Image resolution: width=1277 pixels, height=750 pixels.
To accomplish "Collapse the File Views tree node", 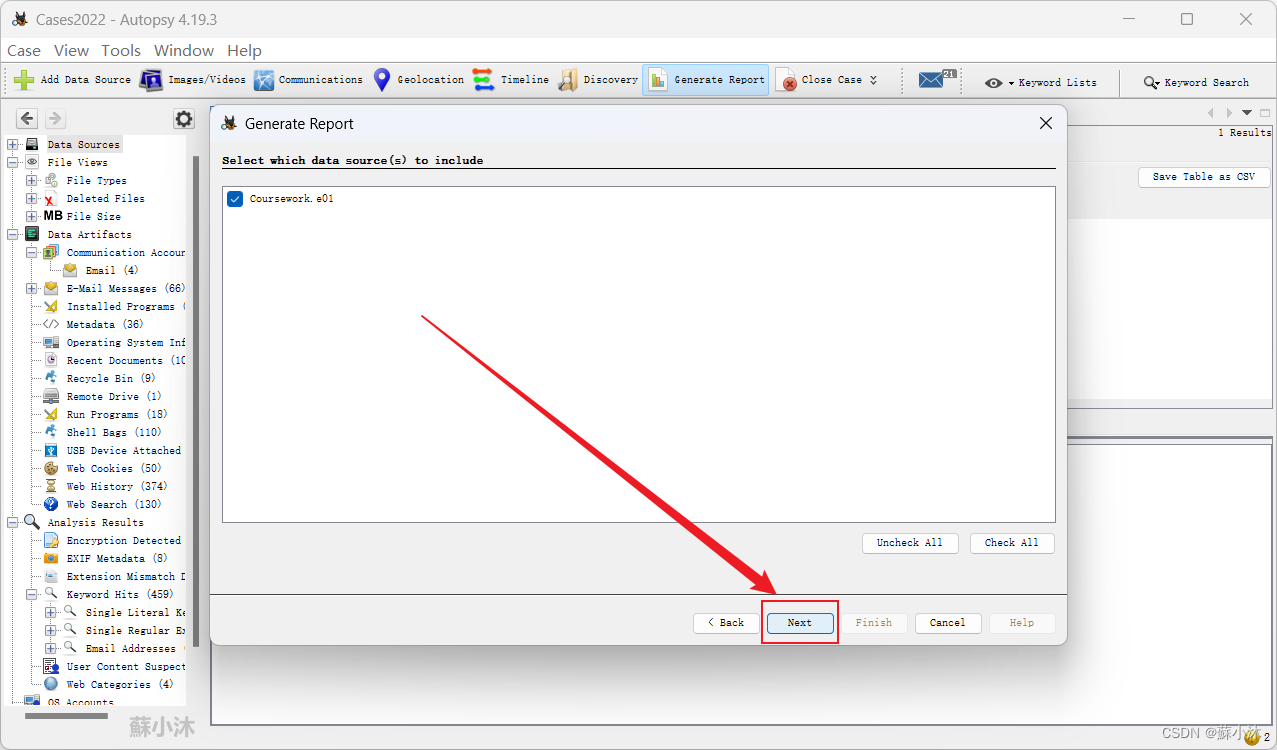I will pos(13,163).
